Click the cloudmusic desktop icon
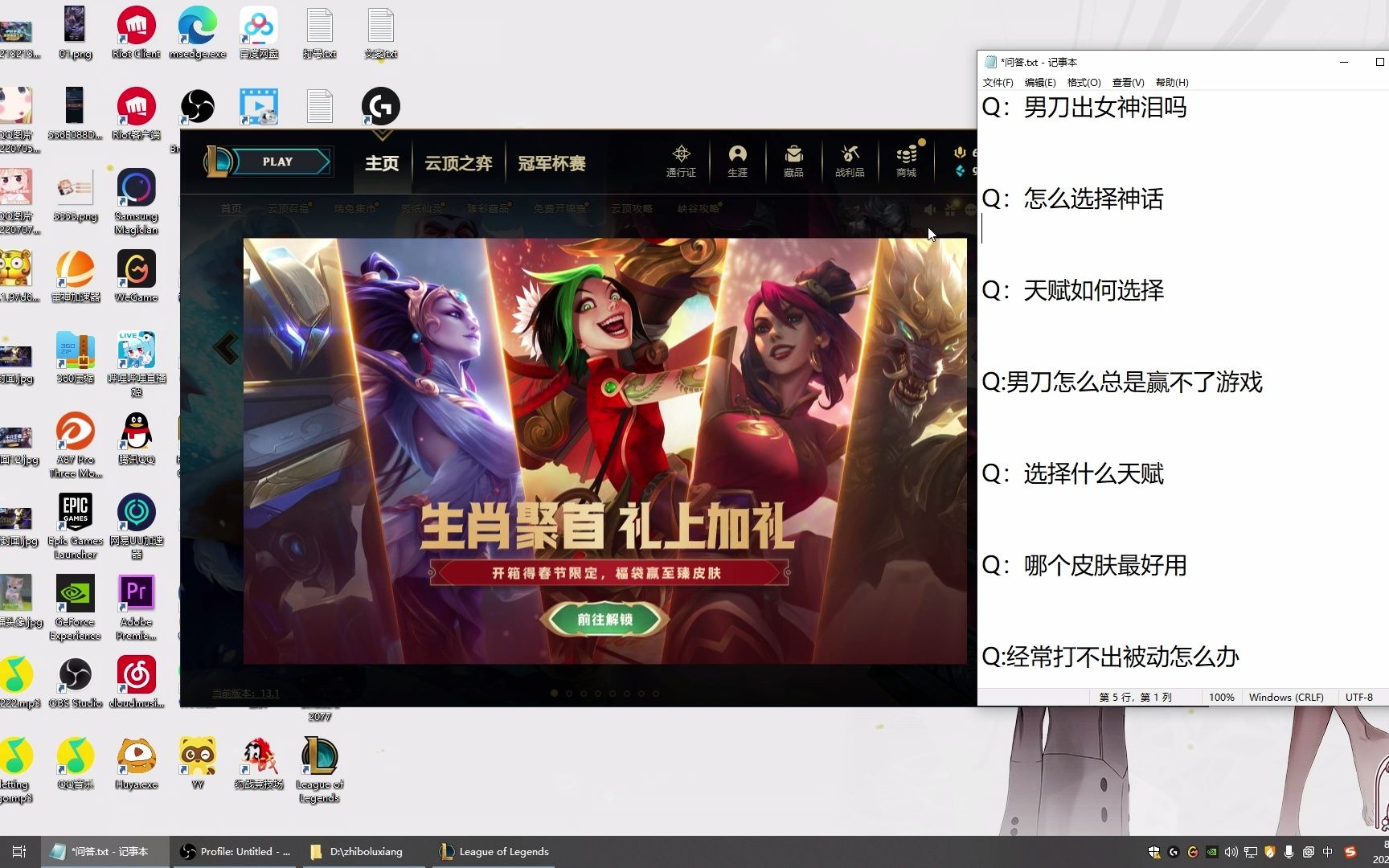The image size is (1389, 868). click(x=136, y=682)
